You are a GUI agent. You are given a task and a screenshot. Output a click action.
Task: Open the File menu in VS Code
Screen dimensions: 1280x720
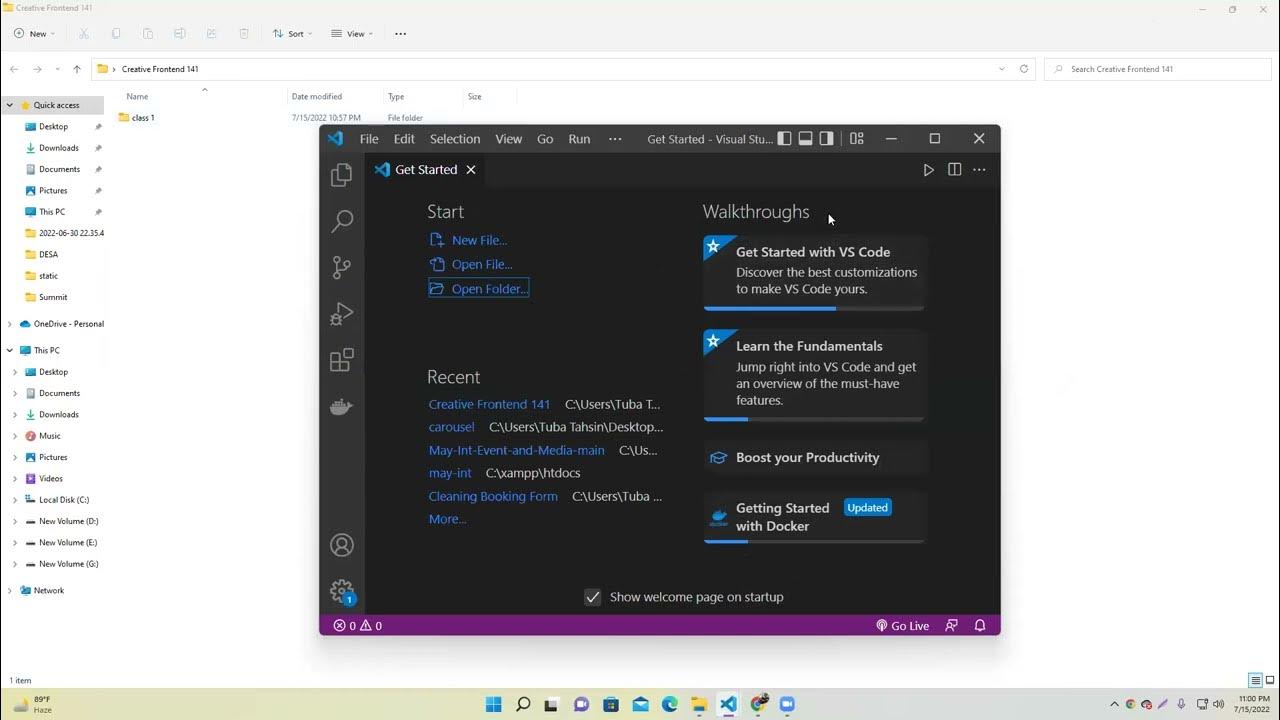369,139
